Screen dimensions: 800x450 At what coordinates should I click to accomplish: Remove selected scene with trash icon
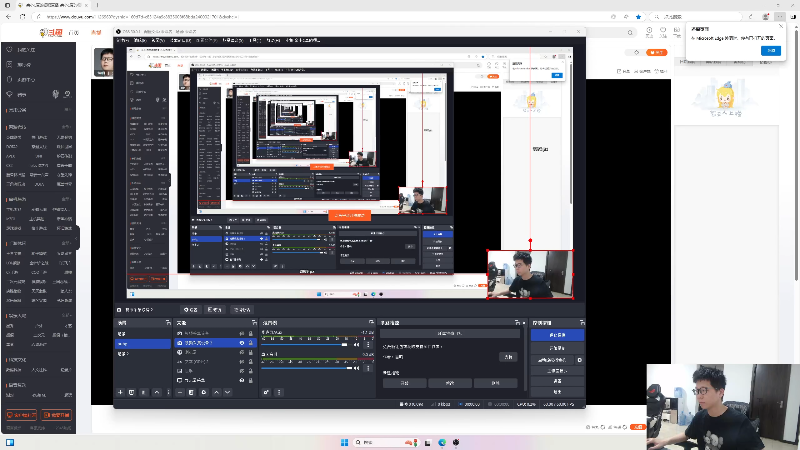coord(132,392)
